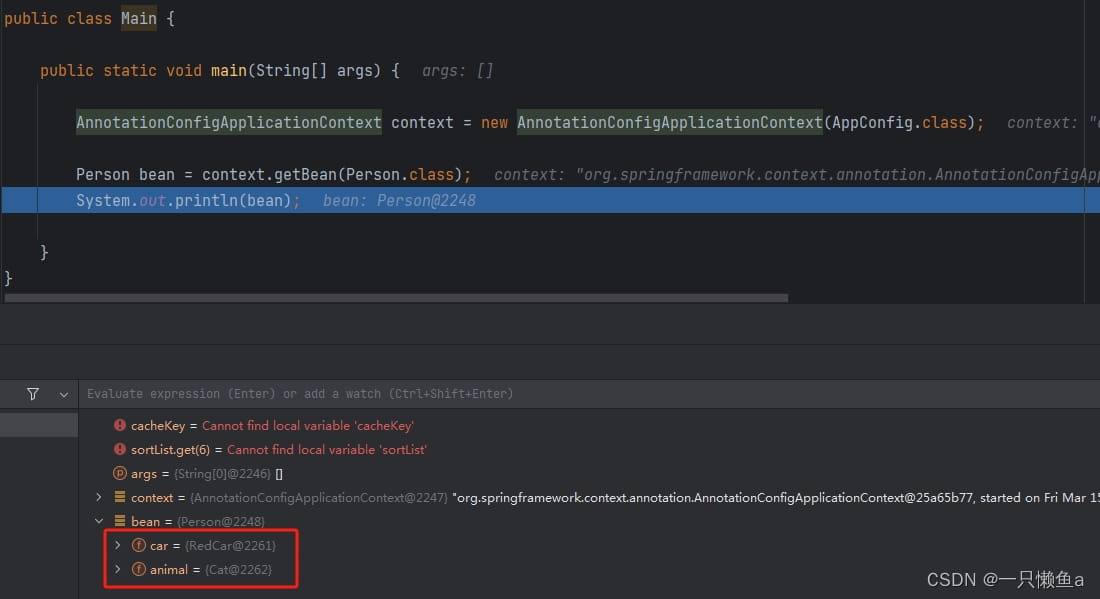Click the inline hint bean: Person@2248
This screenshot has width=1100, height=599.
point(399,201)
